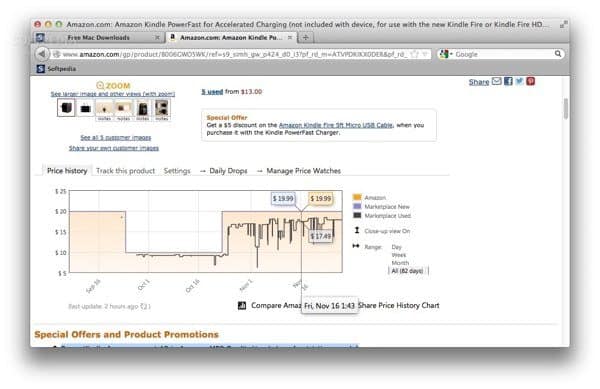The height and width of the screenshot is (389, 600).
Task: Share on Pinterest icon
Action: coord(530,81)
